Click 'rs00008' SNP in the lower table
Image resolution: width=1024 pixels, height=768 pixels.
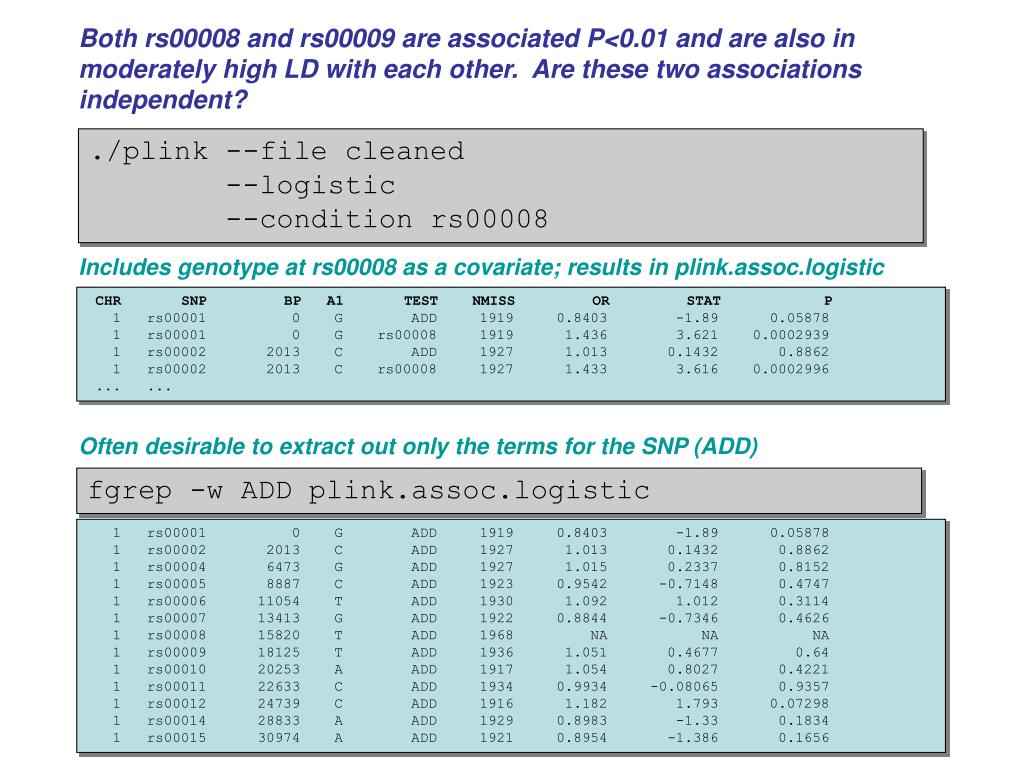(176, 635)
